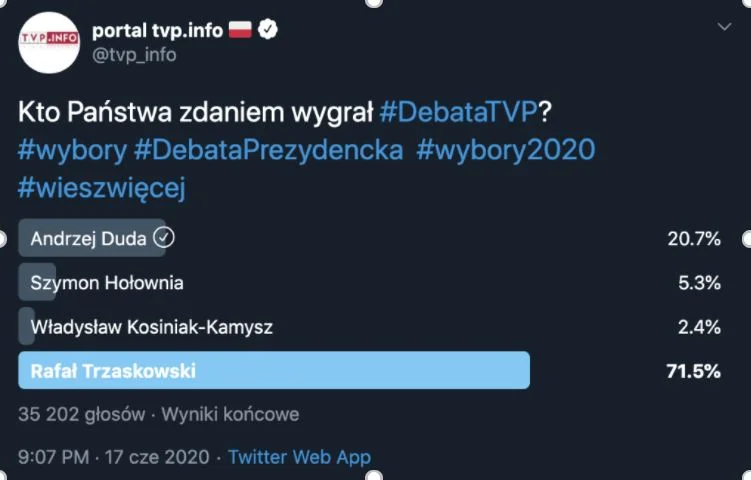751x480 pixels.
Task: Click the Rafał Trzaskowski result bar
Action: click(x=274, y=370)
